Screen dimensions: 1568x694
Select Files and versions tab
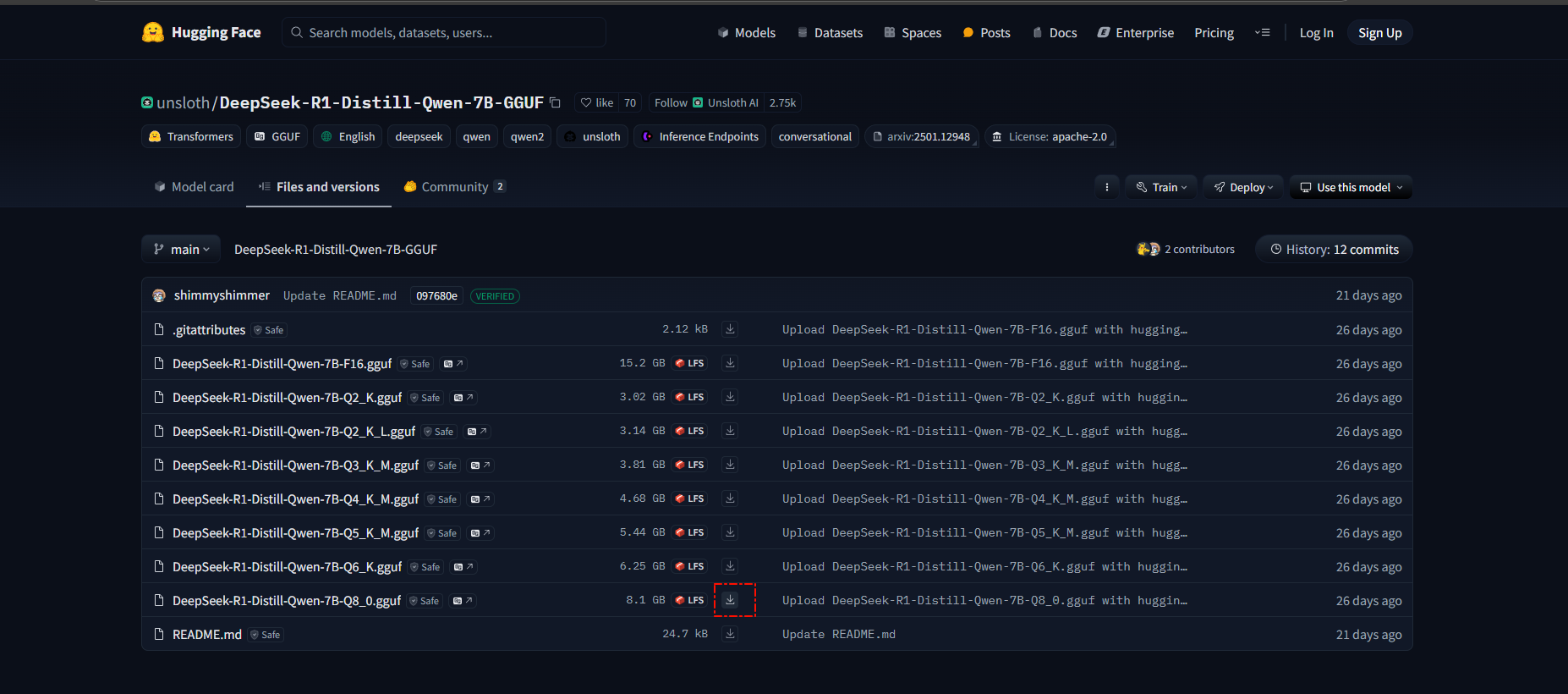(319, 186)
